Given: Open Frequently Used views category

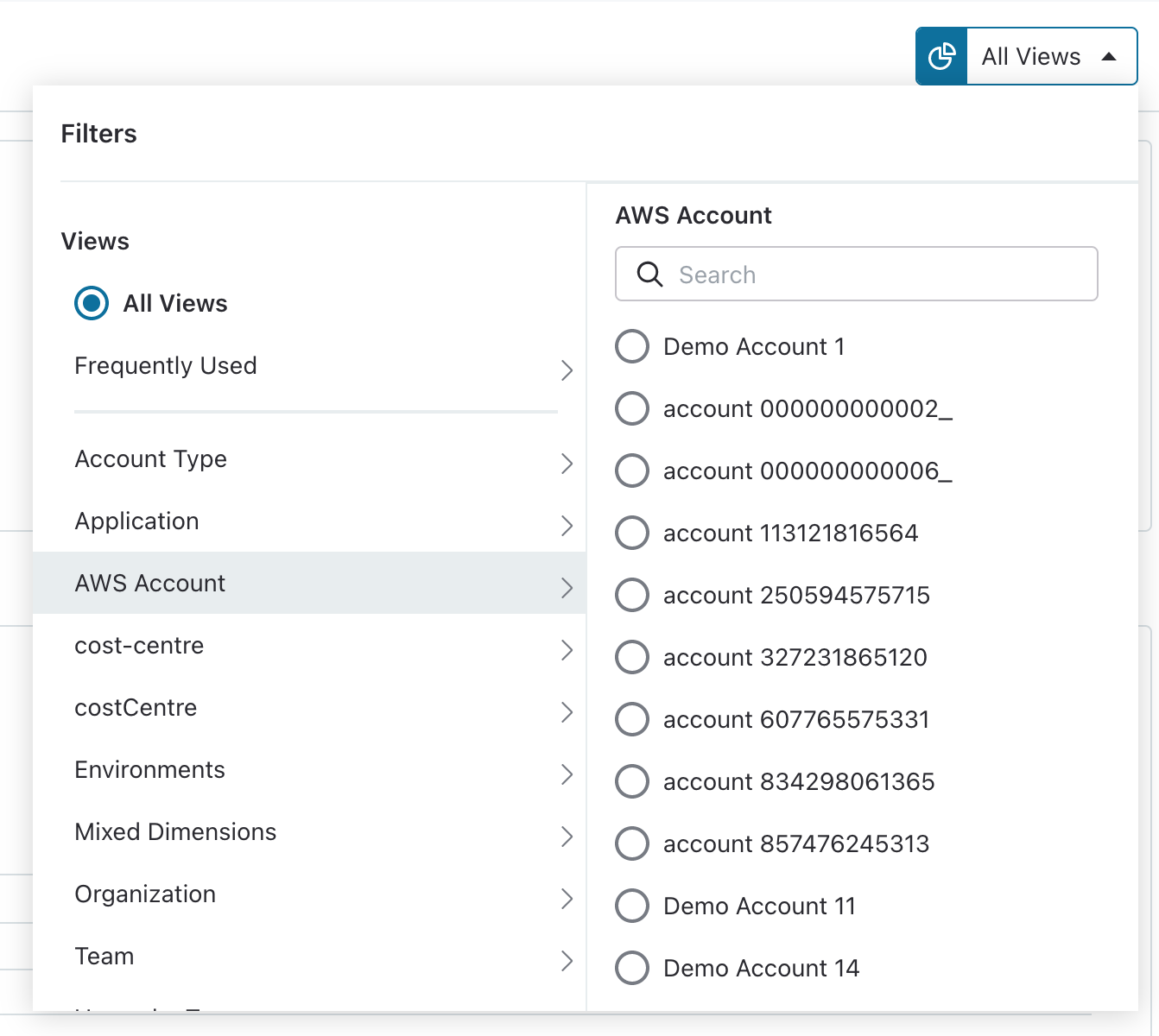Looking at the screenshot, I should tap(309, 366).
